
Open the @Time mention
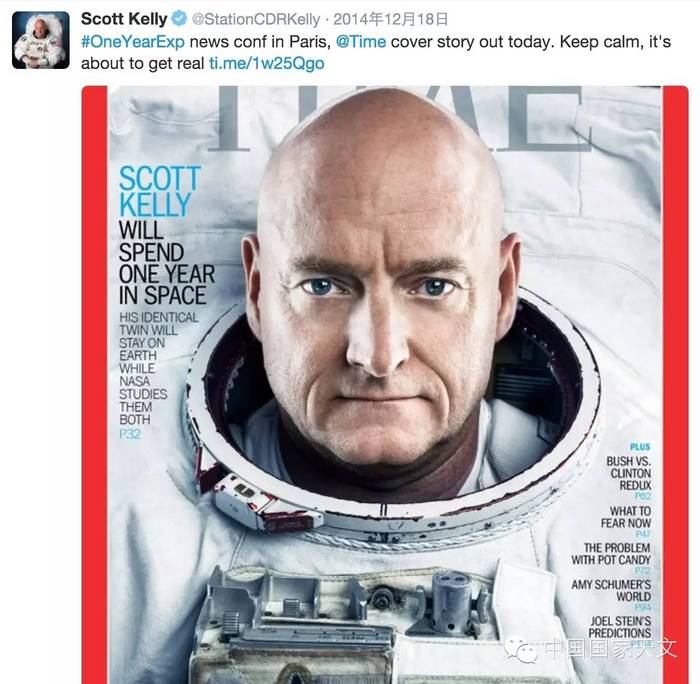pyautogui.click(x=361, y=42)
